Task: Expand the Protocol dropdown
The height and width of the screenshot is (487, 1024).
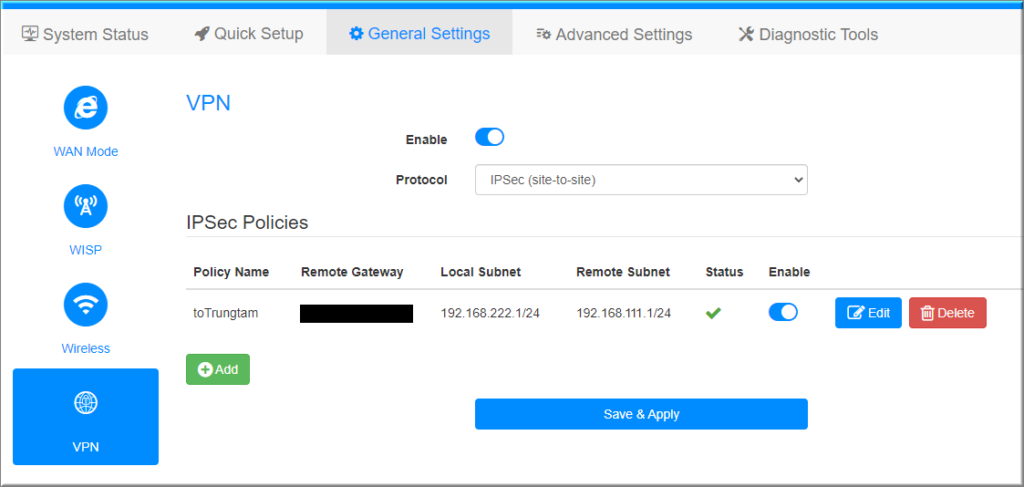Action: click(x=641, y=180)
